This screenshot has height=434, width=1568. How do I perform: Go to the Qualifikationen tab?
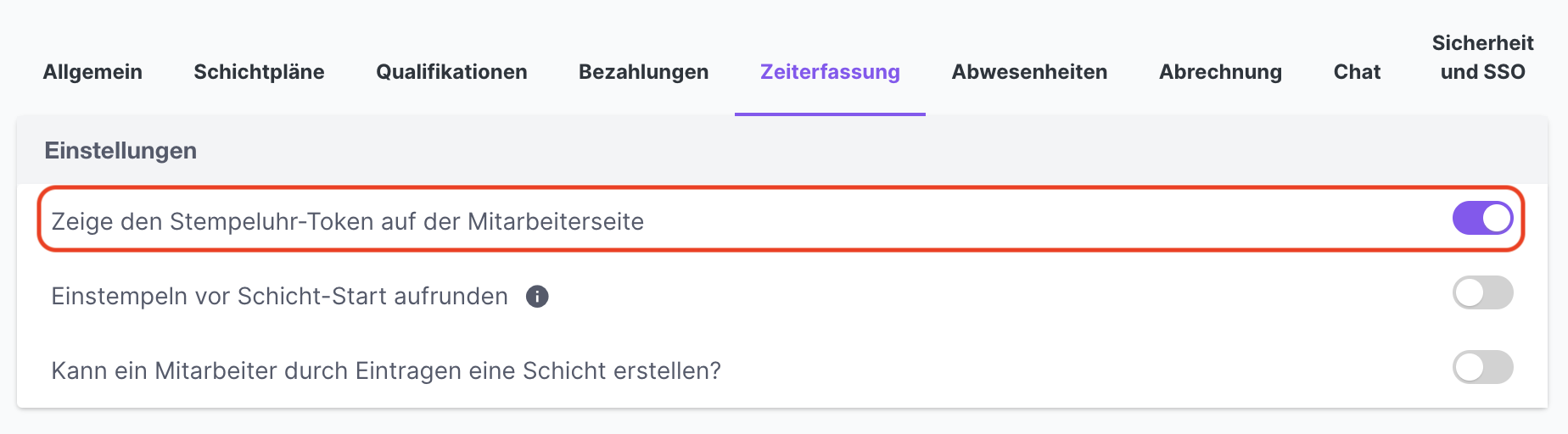pyautogui.click(x=451, y=72)
